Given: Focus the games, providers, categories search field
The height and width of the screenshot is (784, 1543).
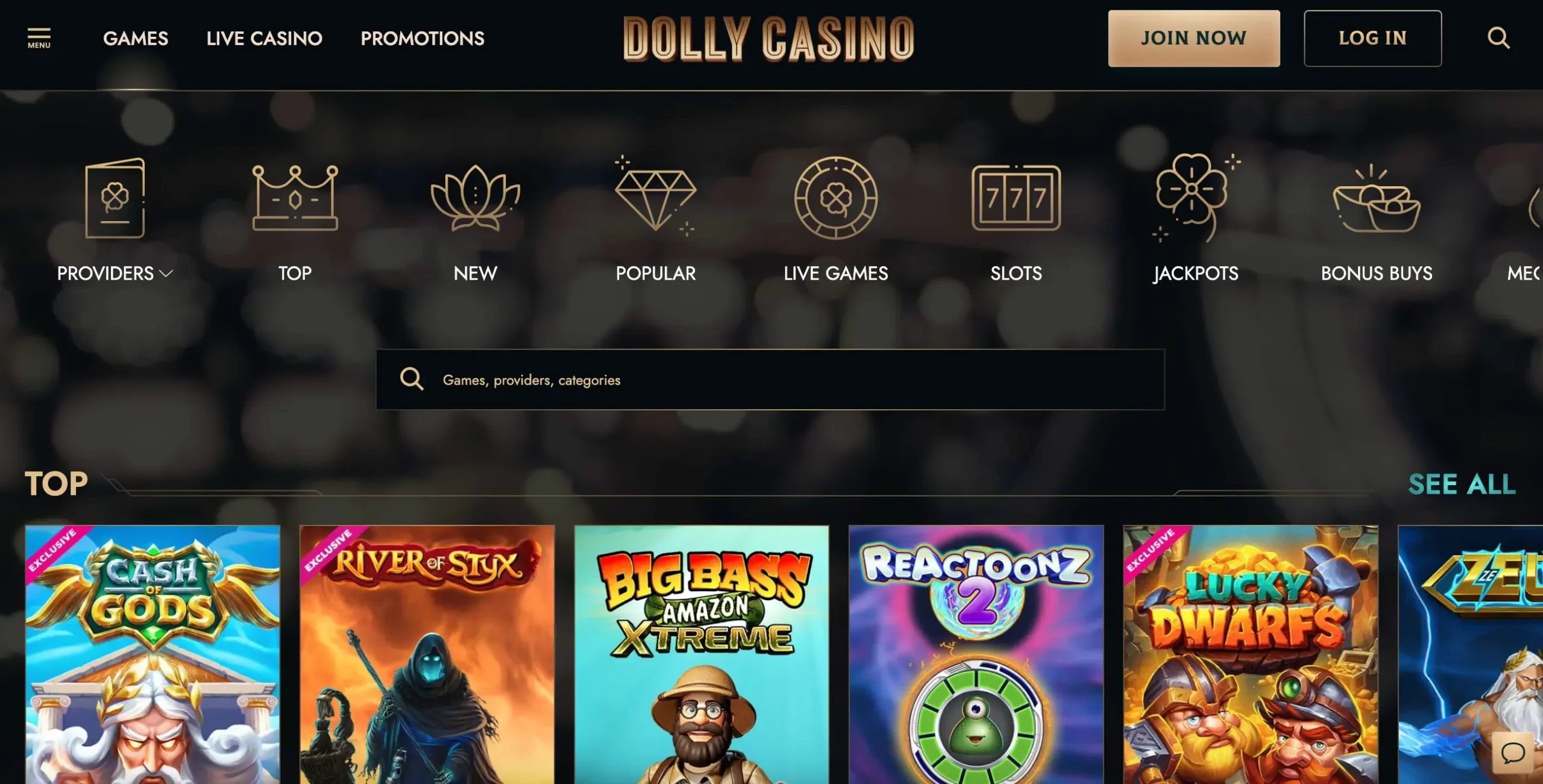Looking at the screenshot, I should click(x=770, y=380).
